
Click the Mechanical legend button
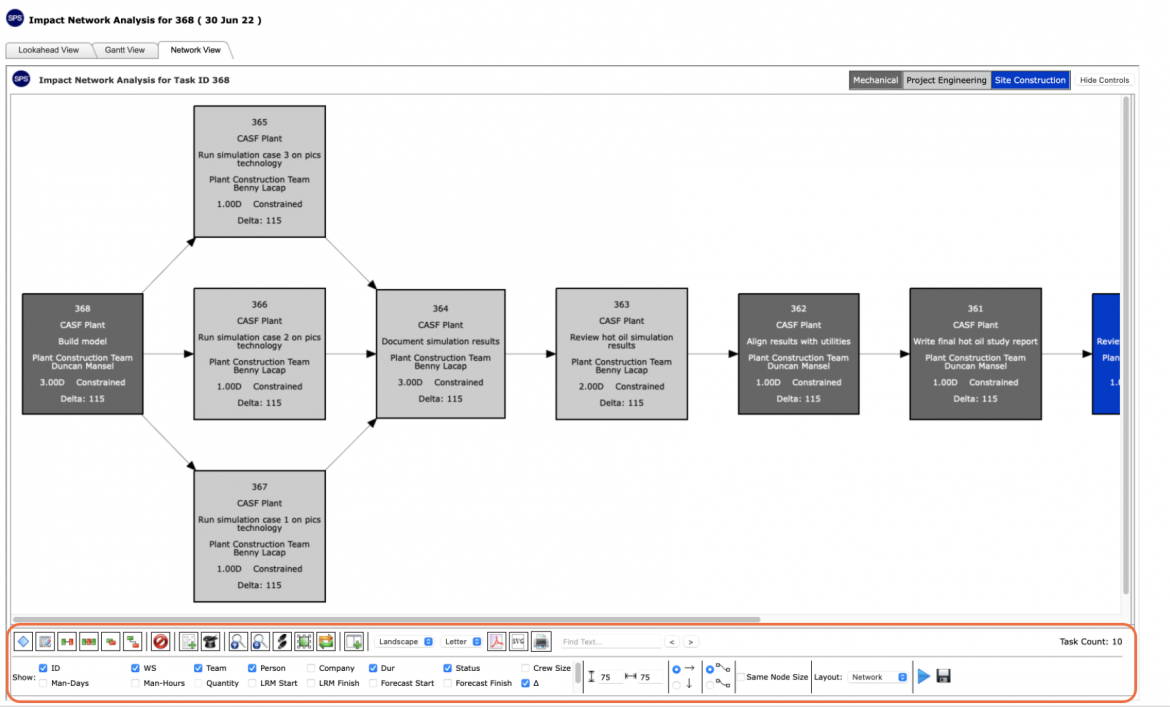point(875,80)
